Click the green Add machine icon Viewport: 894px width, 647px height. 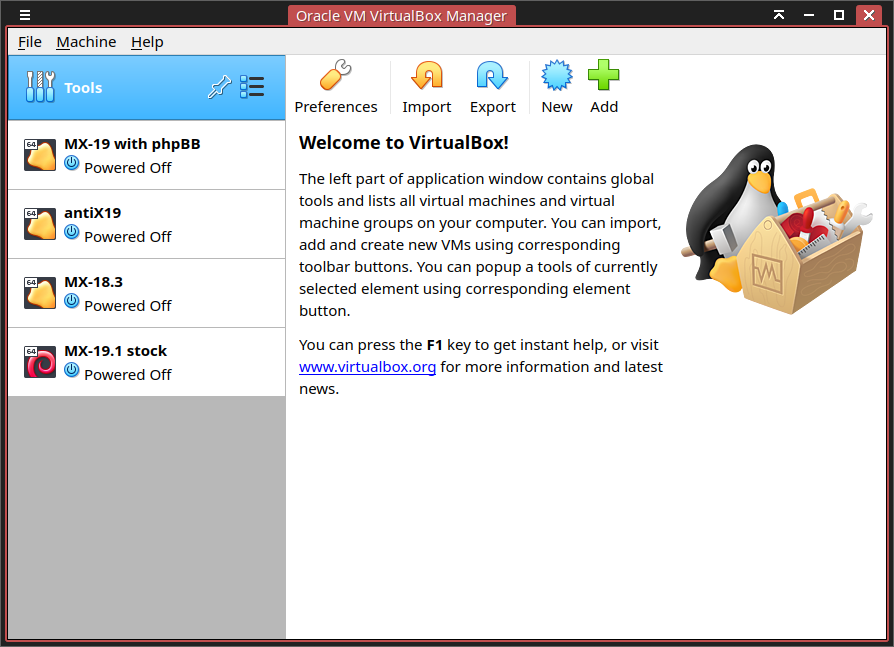pos(604,75)
